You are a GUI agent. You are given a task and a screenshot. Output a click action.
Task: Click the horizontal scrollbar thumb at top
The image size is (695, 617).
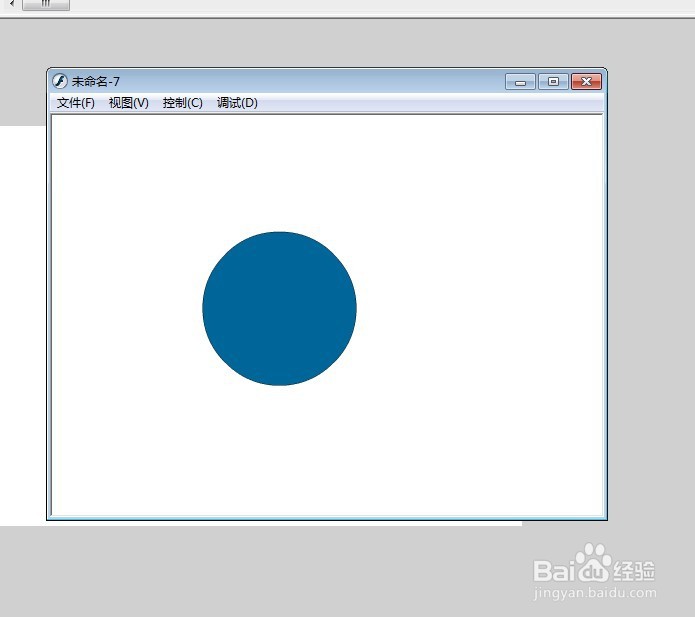(x=46, y=4)
